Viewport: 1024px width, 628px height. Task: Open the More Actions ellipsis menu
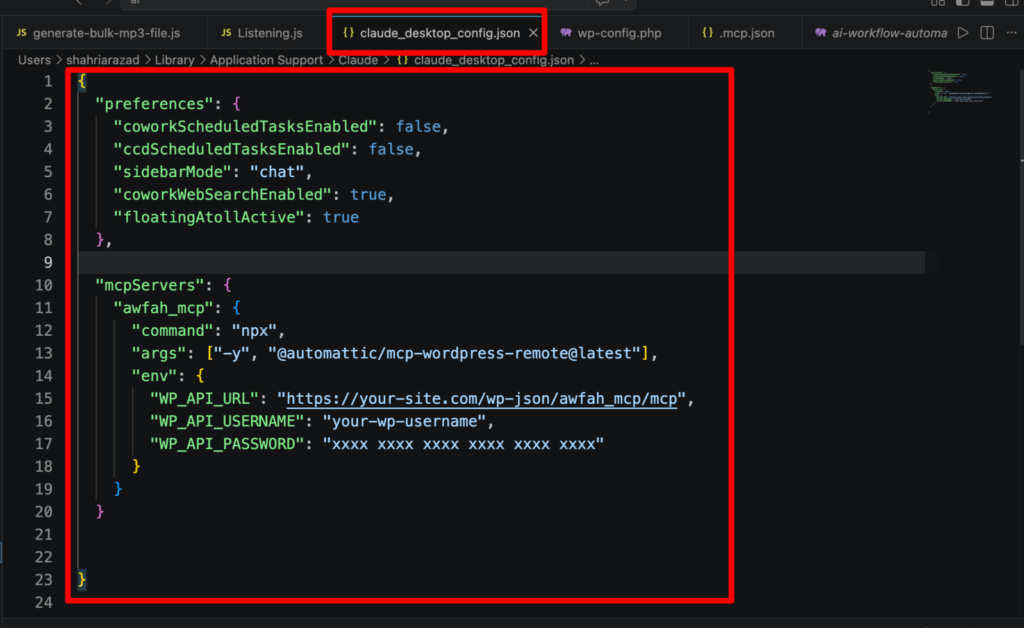(x=1011, y=33)
